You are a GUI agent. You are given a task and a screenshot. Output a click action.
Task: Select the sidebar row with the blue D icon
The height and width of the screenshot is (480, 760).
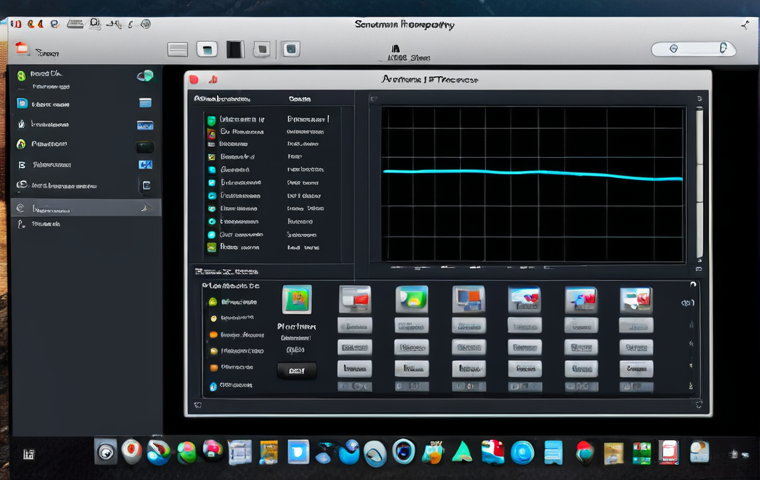pos(86,104)
